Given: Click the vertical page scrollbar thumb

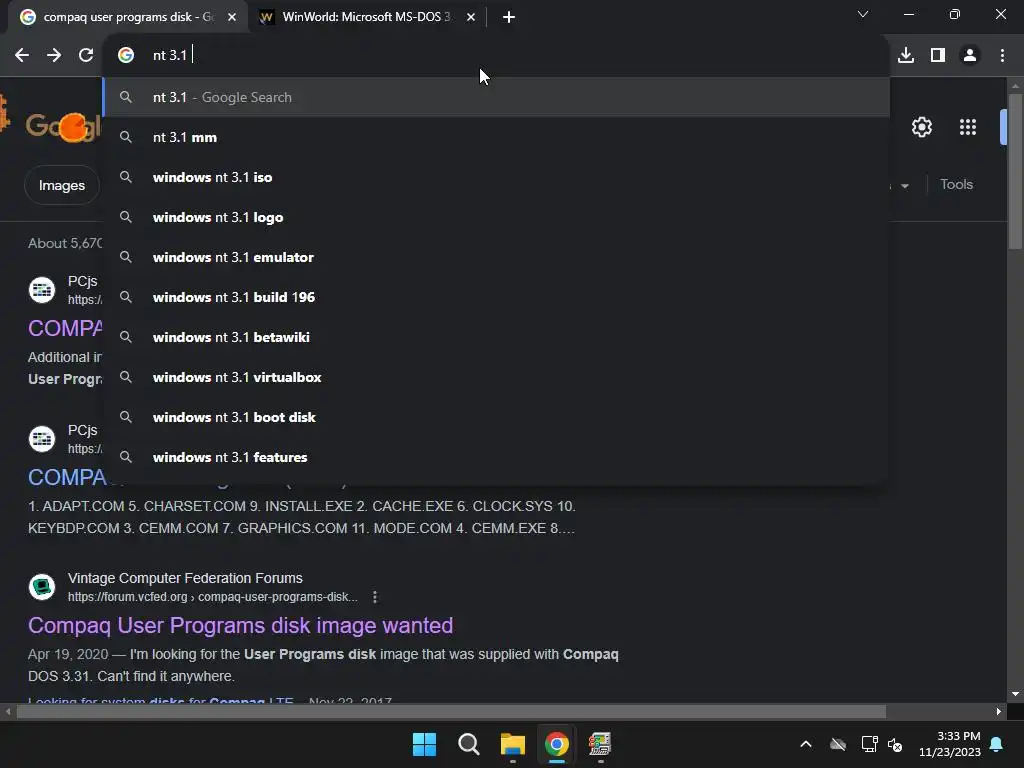Looking at the screenshot, I should [1015, 171].
